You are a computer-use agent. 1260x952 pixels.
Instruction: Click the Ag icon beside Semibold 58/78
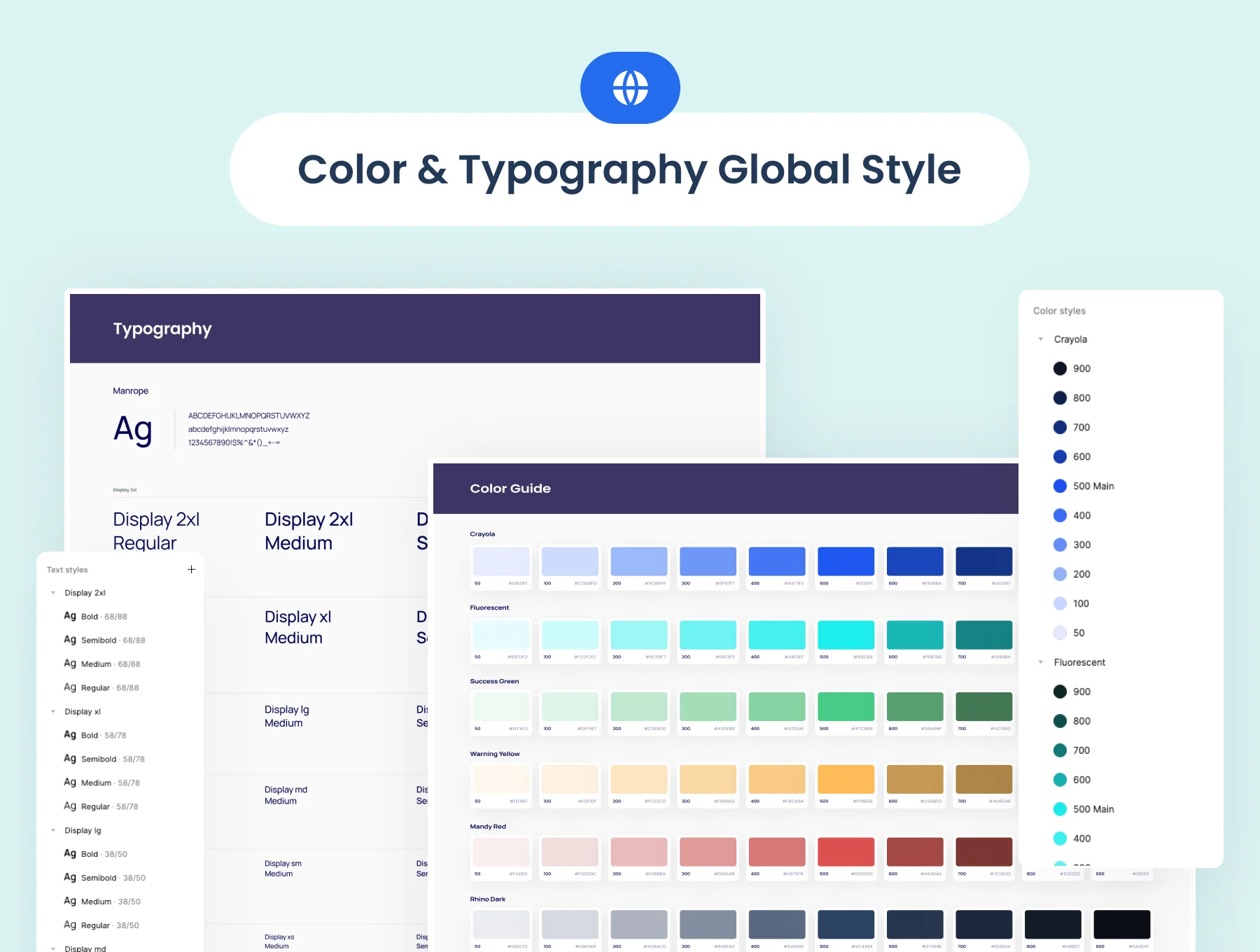pyautogui.click(x=70, y=759)
